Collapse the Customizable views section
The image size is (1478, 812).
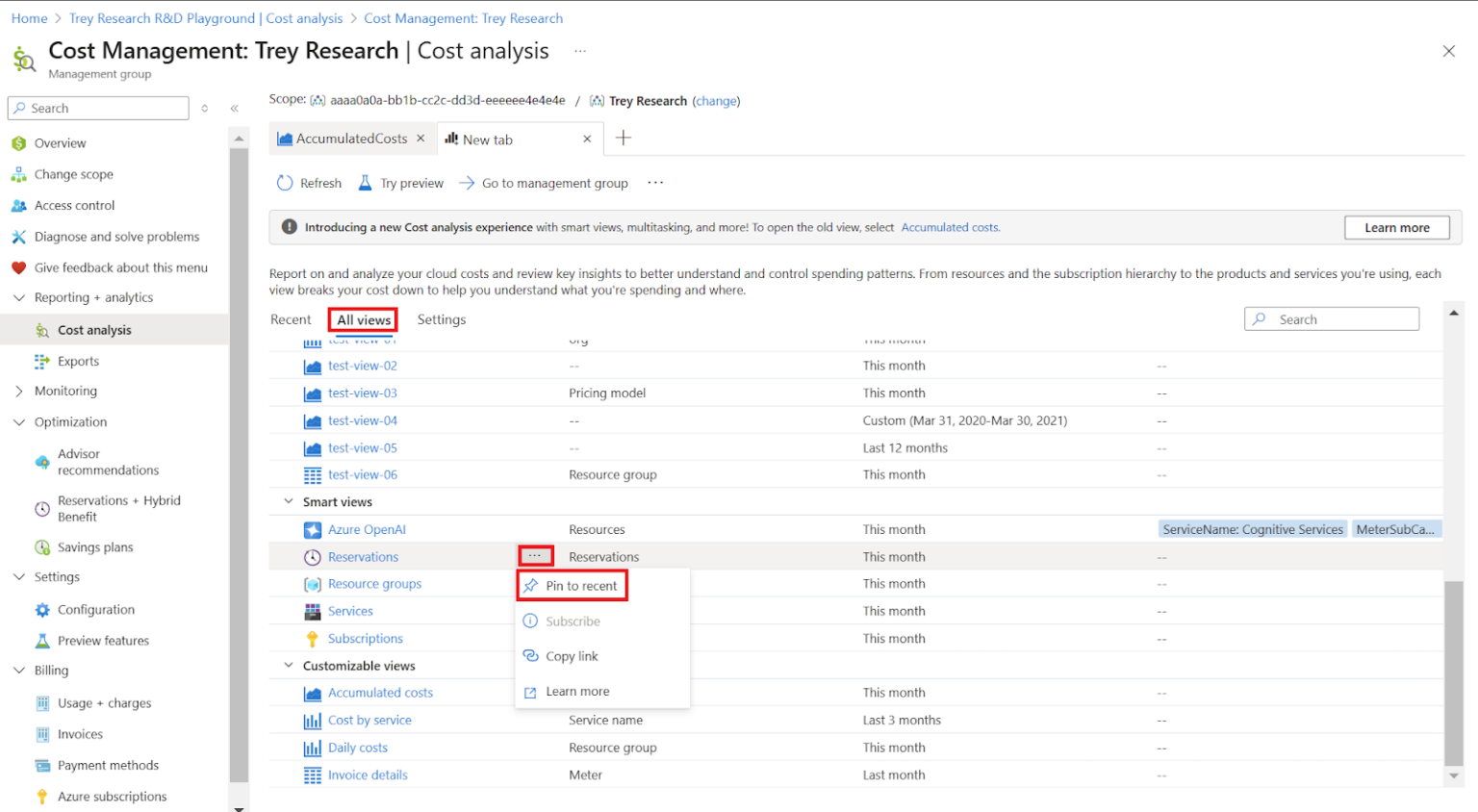pyautogui.click(x=287, y=665)
